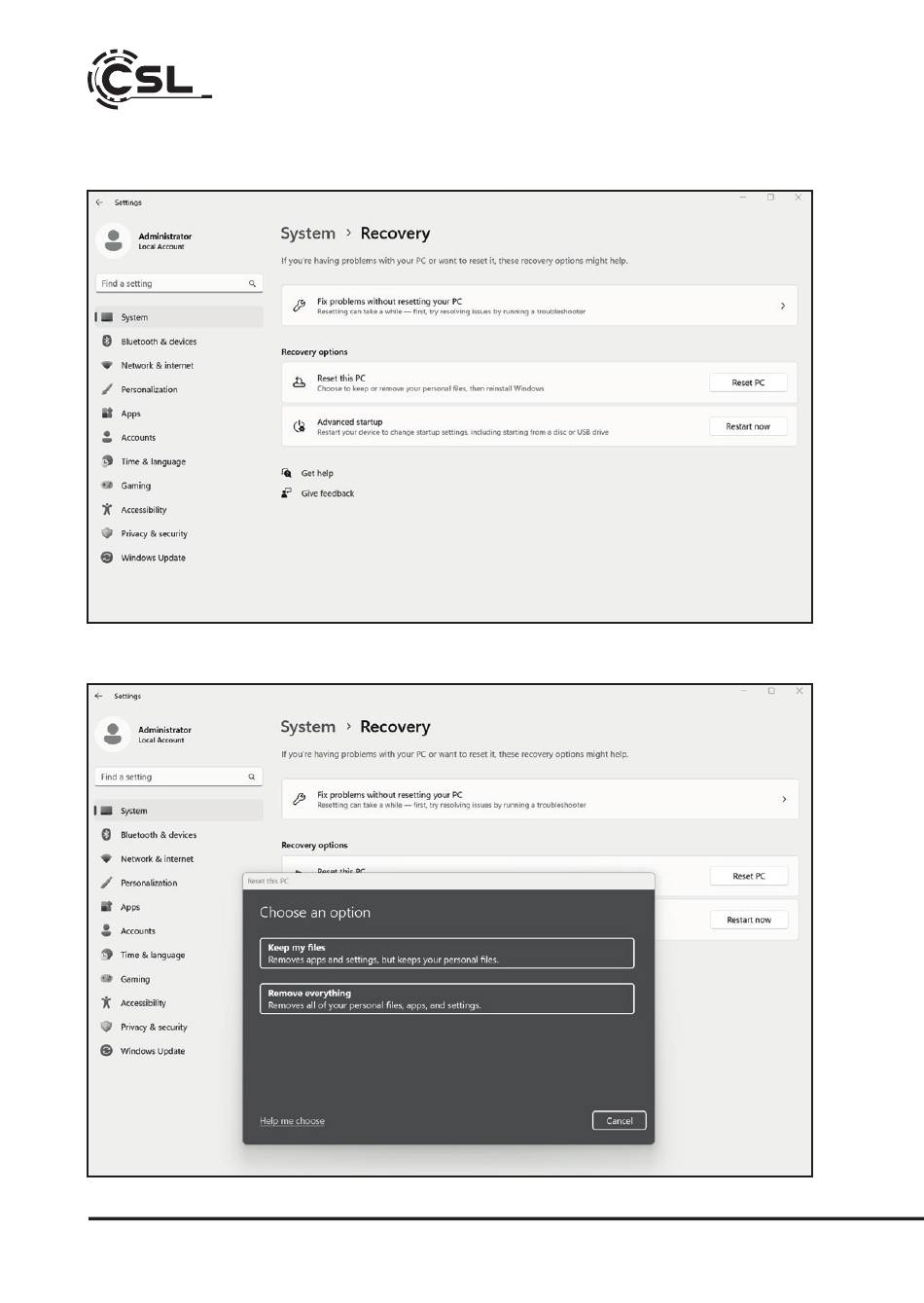The image size is (924, 1303).
Task: Click the Apps icon in window with dialog
Action: coord(106,907)
